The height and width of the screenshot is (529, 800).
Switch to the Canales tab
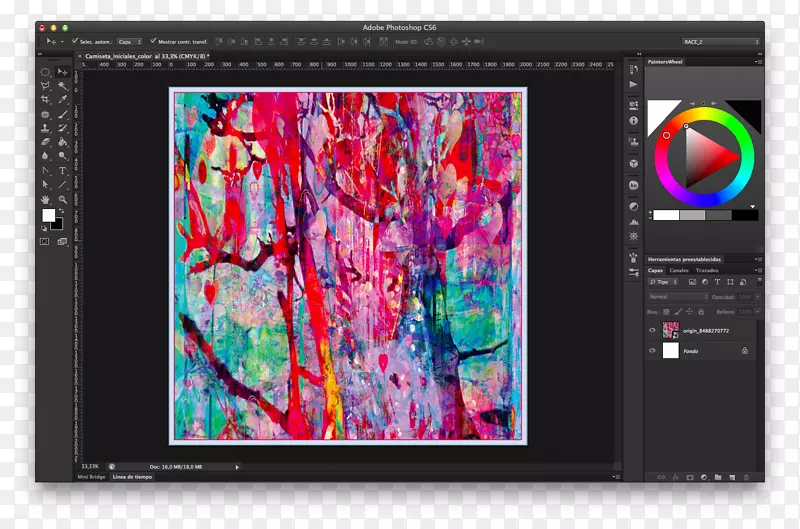click(678, 271)
